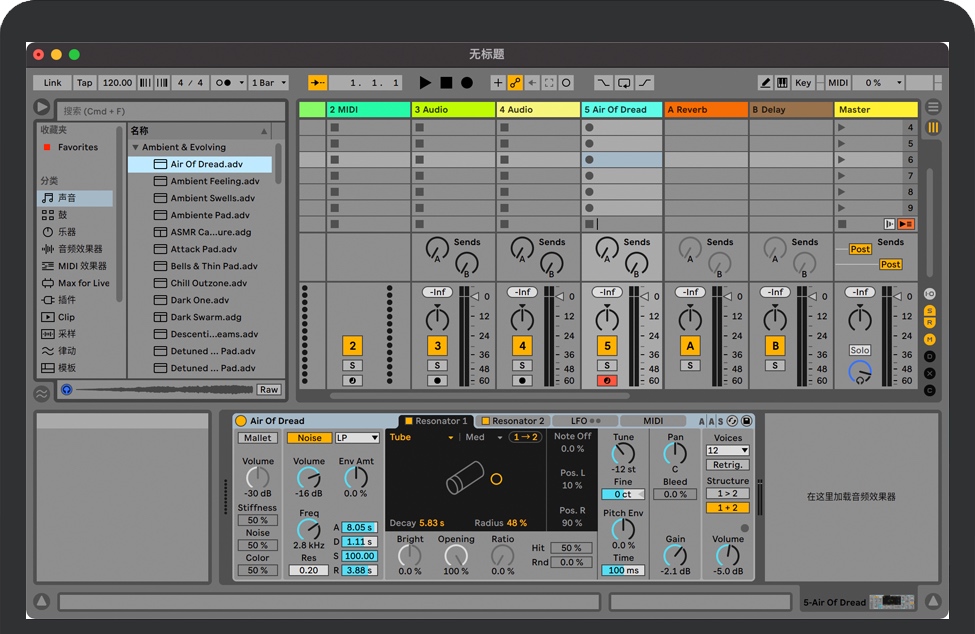Click the Hot-Swap icon on the Air Of Dread device
This screenshot has width=975, height=634.
coord(732,421)
